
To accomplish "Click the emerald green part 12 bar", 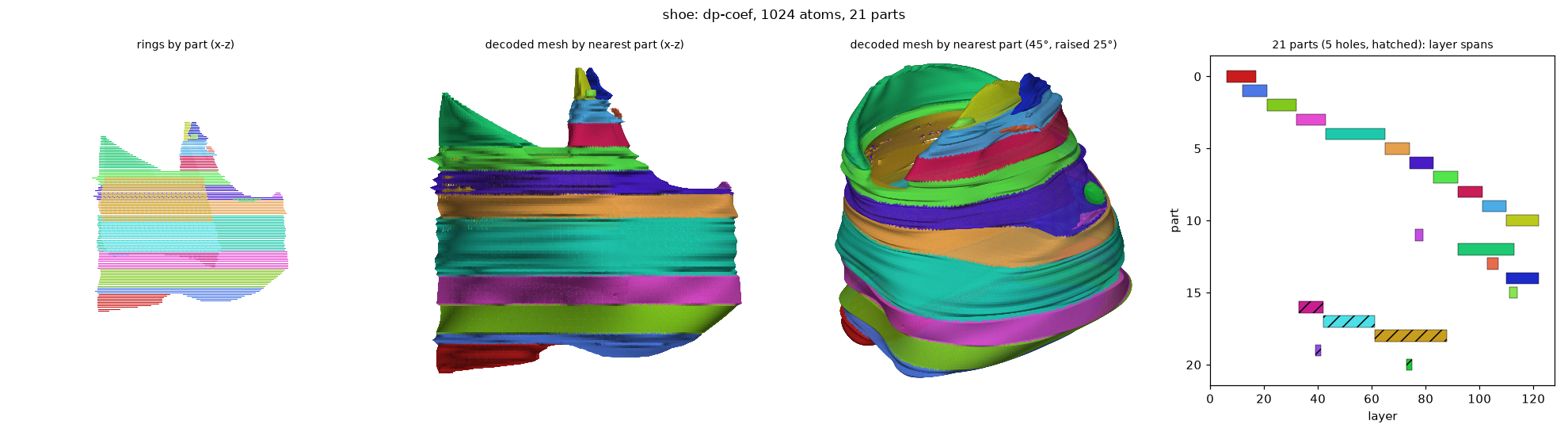I will pyautogui.click(x=1486, y=249).
